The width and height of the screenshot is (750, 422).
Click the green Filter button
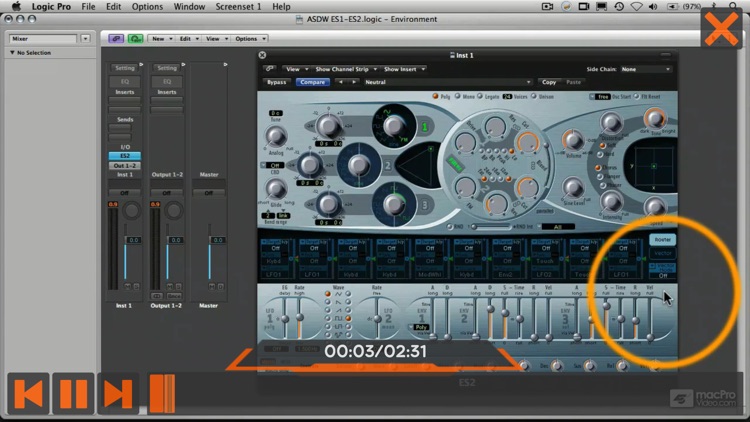[454, 165]
